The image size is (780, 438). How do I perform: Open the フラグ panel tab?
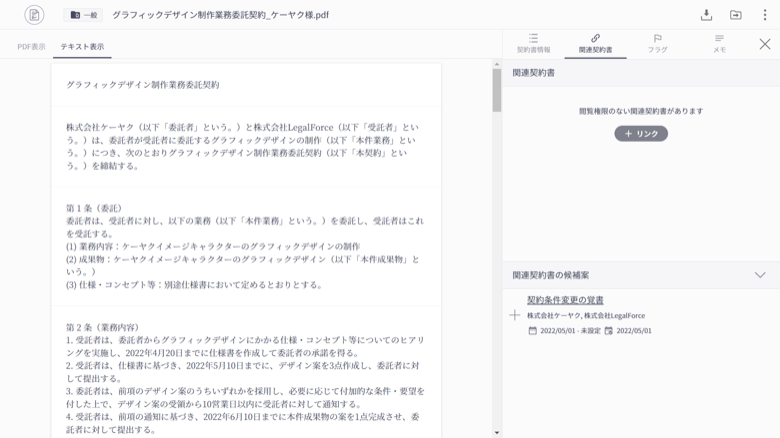pyautogui.click(x=657, y=44)
